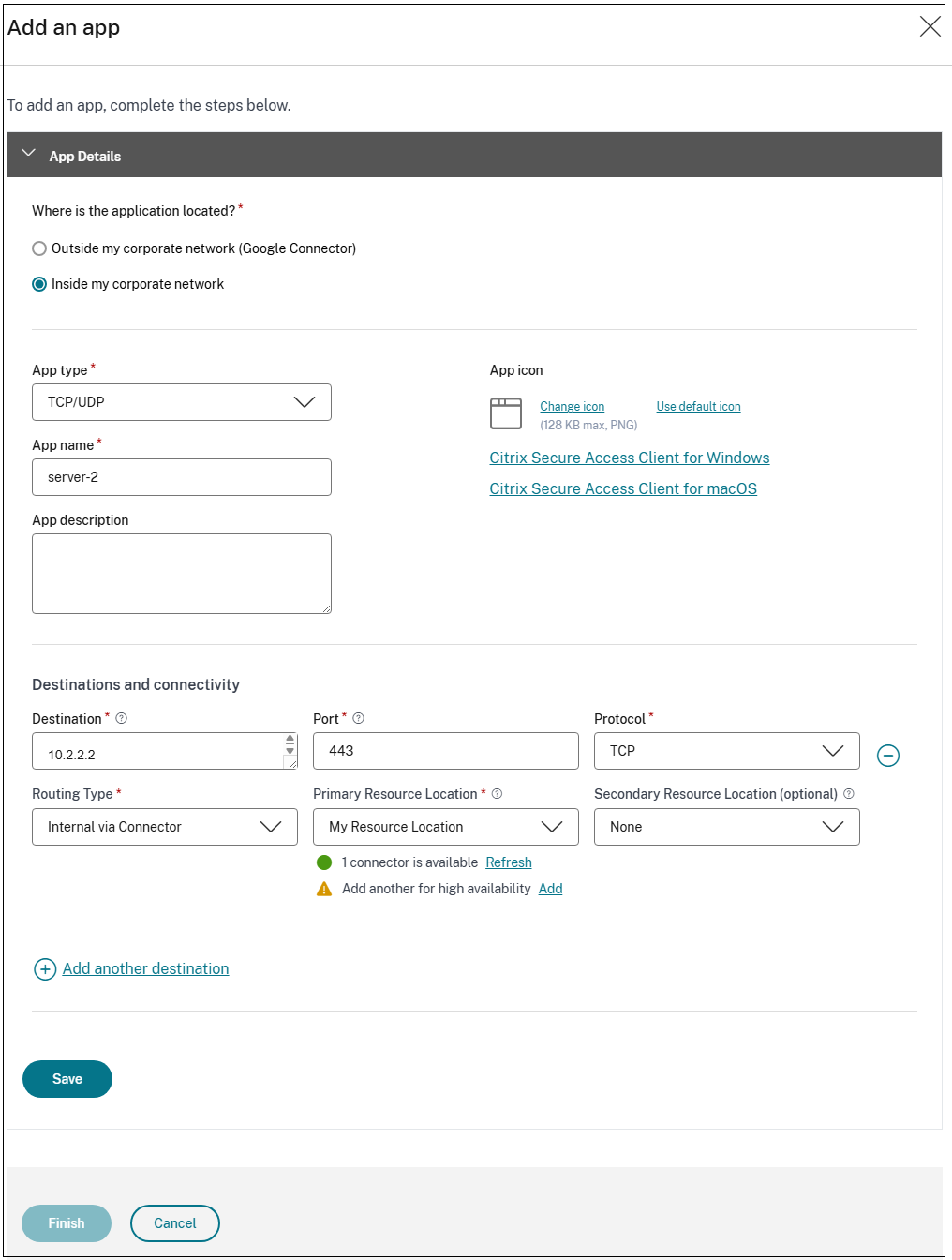Viewport: 952px width, 1260px height.
Task: Click the Secondary Resource Location help icon
Action: point(849,794)
